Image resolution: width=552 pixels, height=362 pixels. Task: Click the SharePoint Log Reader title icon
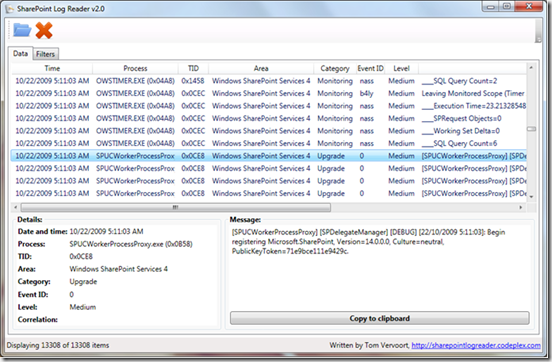10,9
